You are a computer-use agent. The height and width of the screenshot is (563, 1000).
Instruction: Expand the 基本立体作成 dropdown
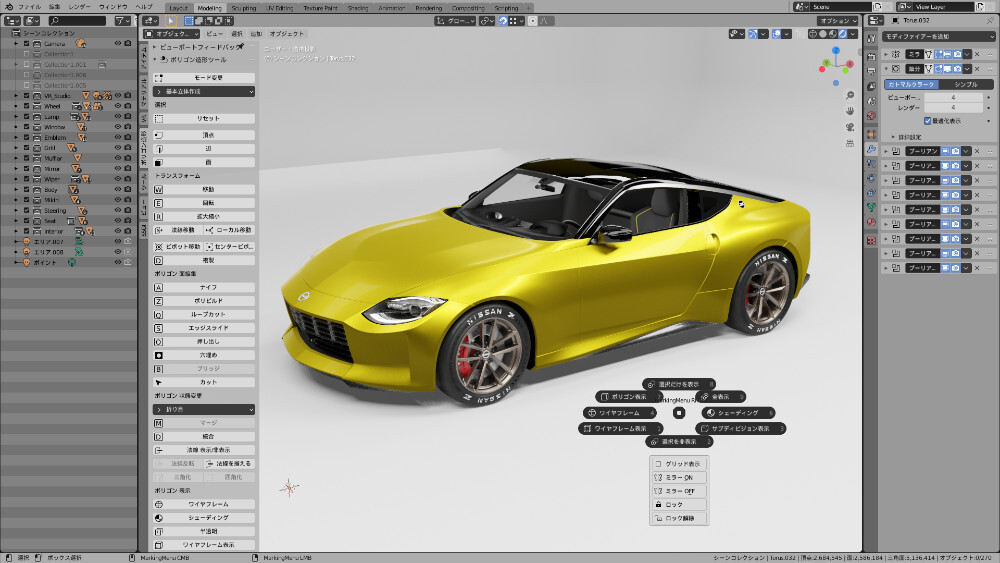pyautogui.click(x=204, y=92)
